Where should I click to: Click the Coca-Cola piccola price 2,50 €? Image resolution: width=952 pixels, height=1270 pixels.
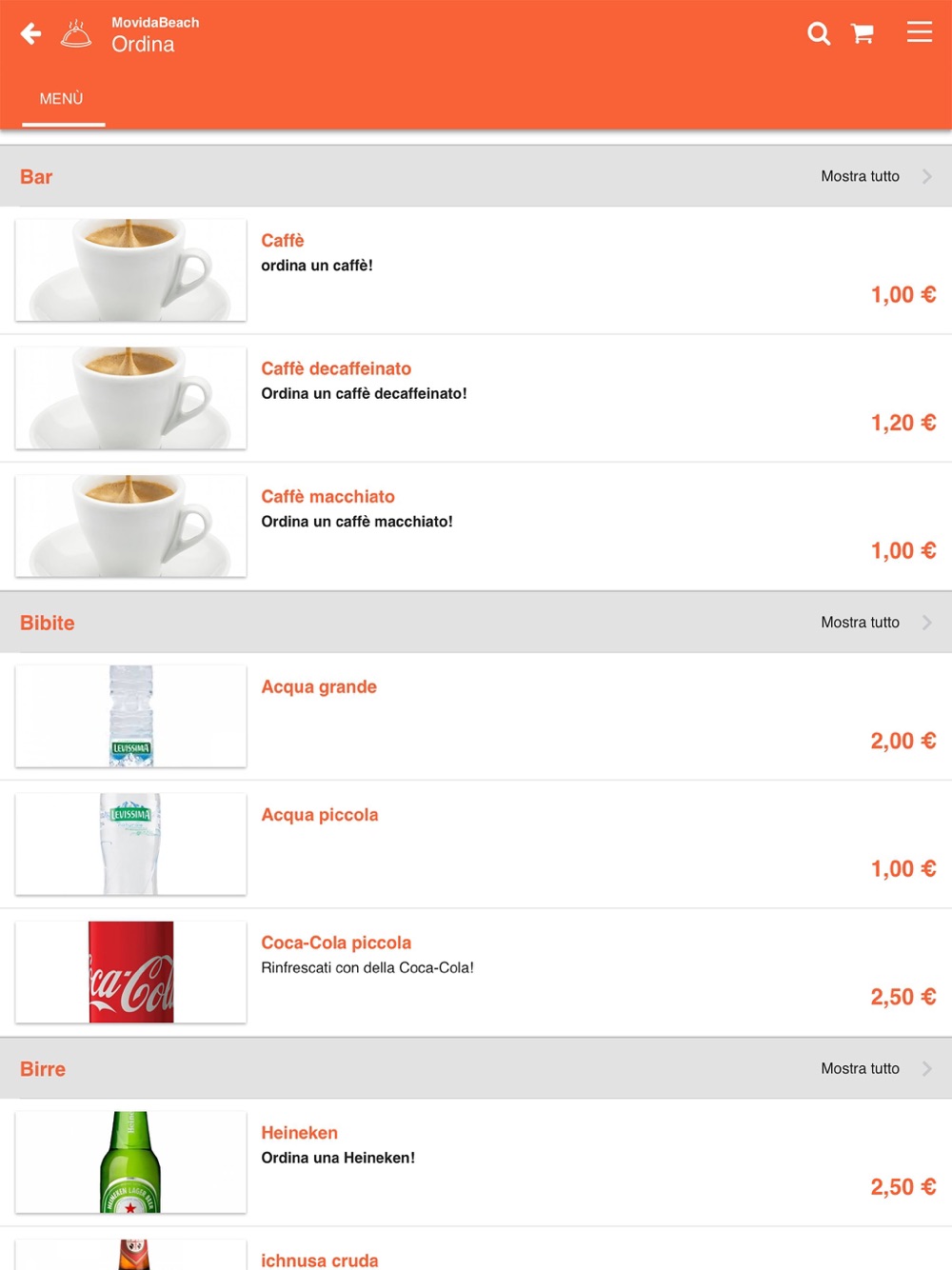pos(902,997)
